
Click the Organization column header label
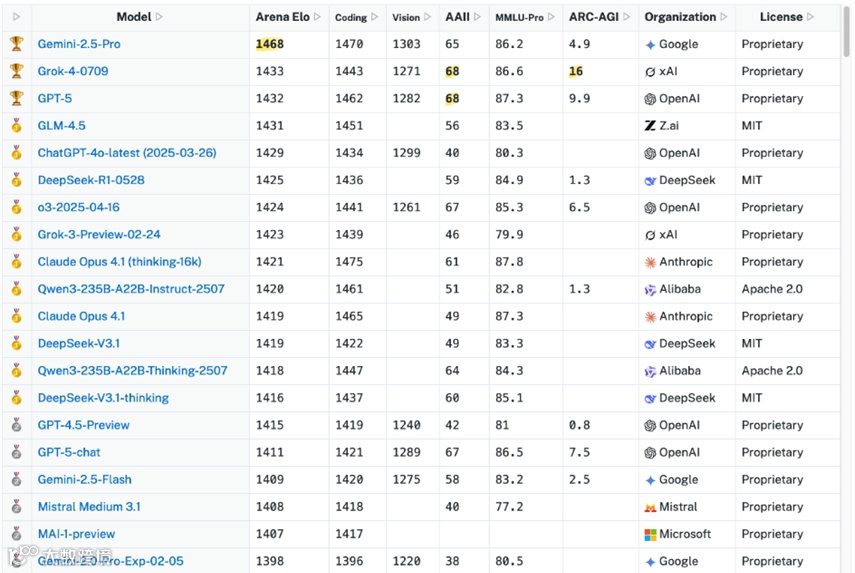[680, 17]
